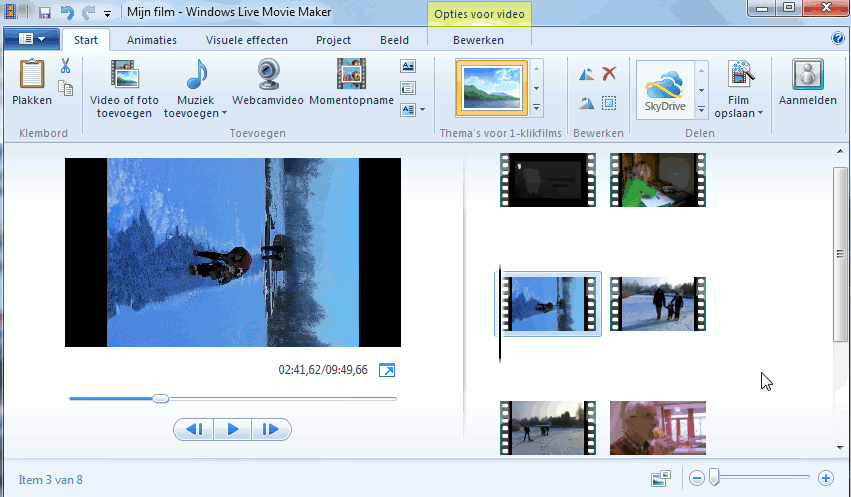
Task: Select the dusk snowy field clip
Action: click(548, 428)
